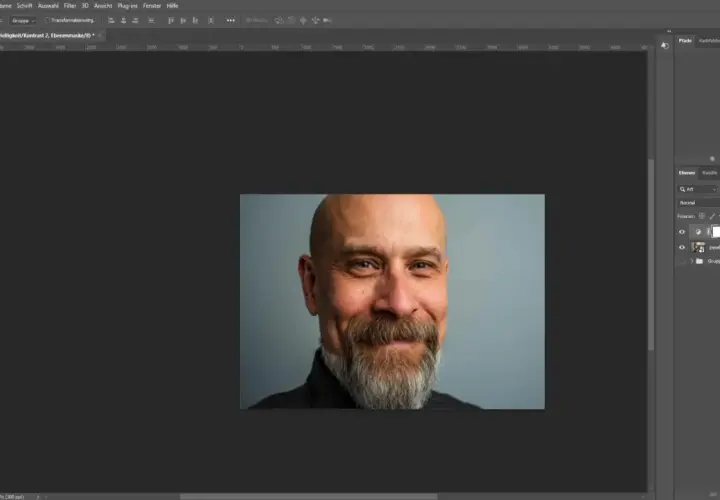Click the 3D roll object icon
This screenshot has height=500, width=720.
click(291, 20)
